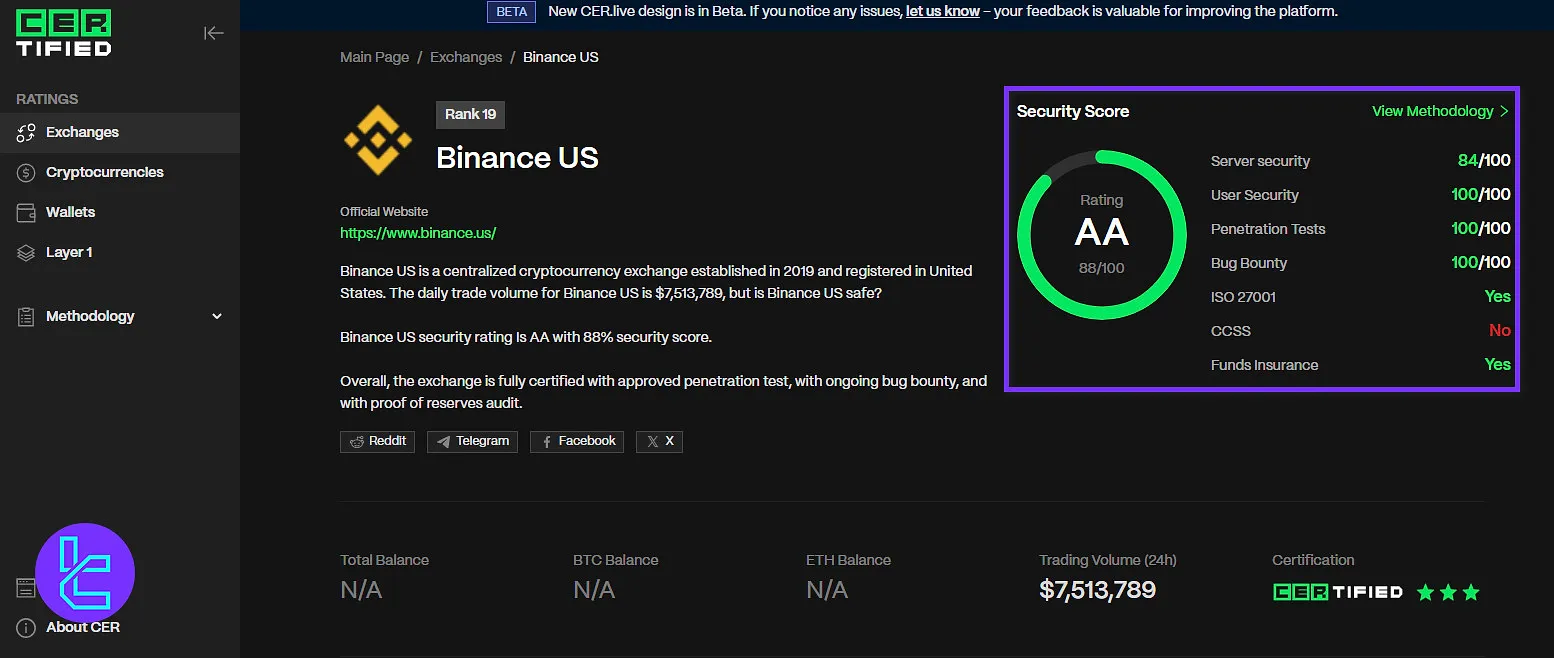
Task: Click the Penetration Tests score row
Action: [1360, 229]
